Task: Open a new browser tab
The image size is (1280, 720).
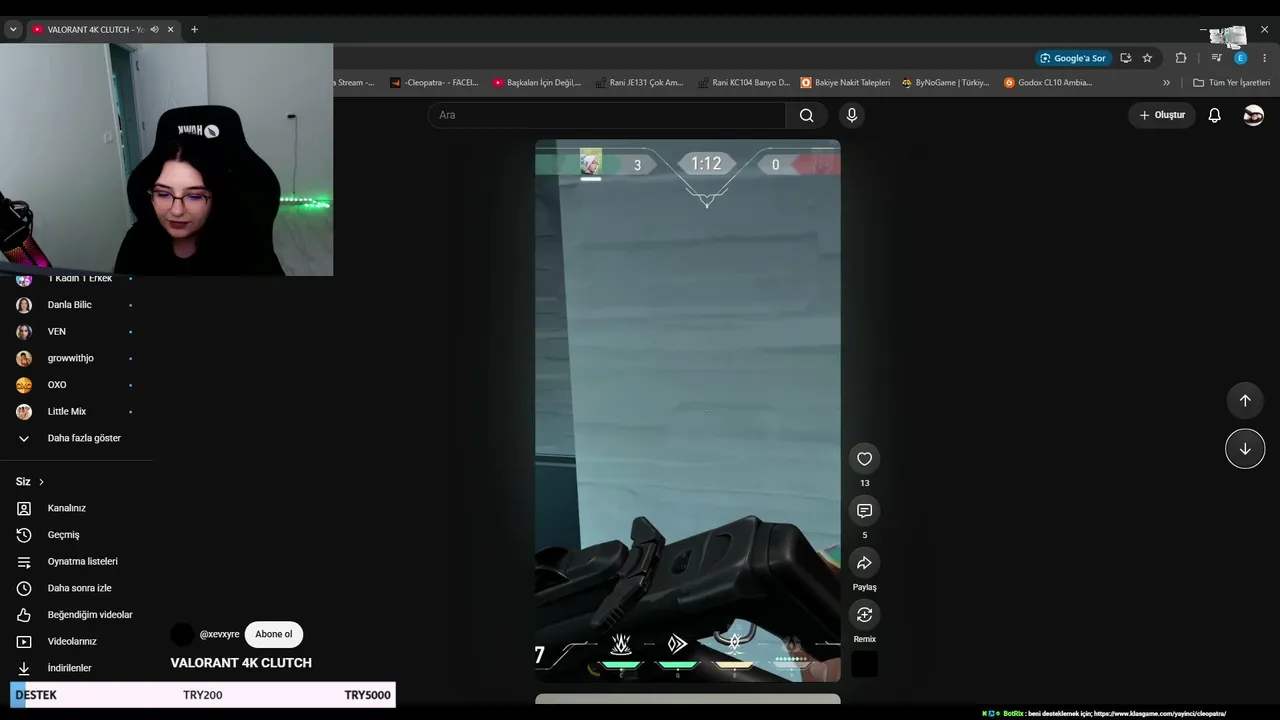Action: coord(194,30)
